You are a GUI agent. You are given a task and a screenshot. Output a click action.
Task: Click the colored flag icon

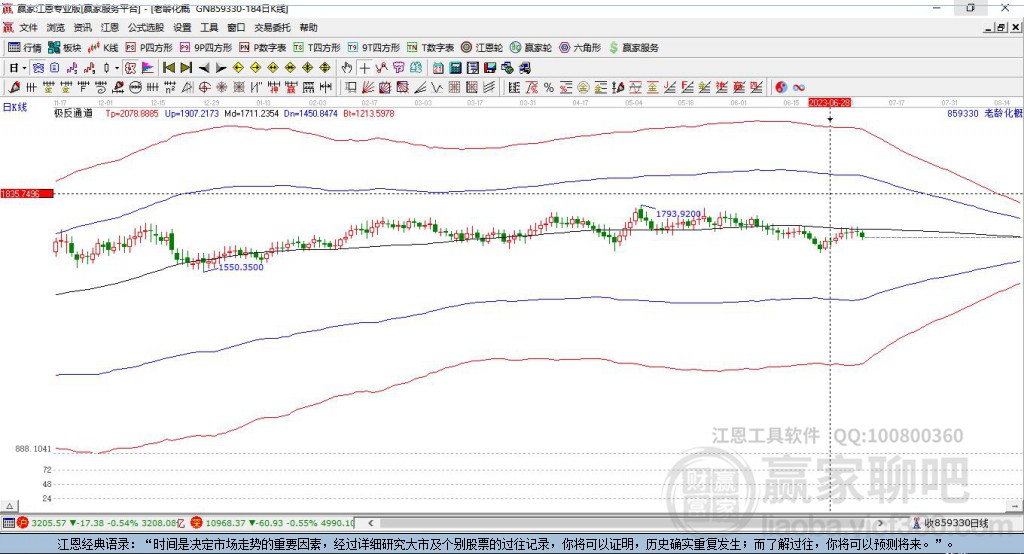tap(148, 68)
